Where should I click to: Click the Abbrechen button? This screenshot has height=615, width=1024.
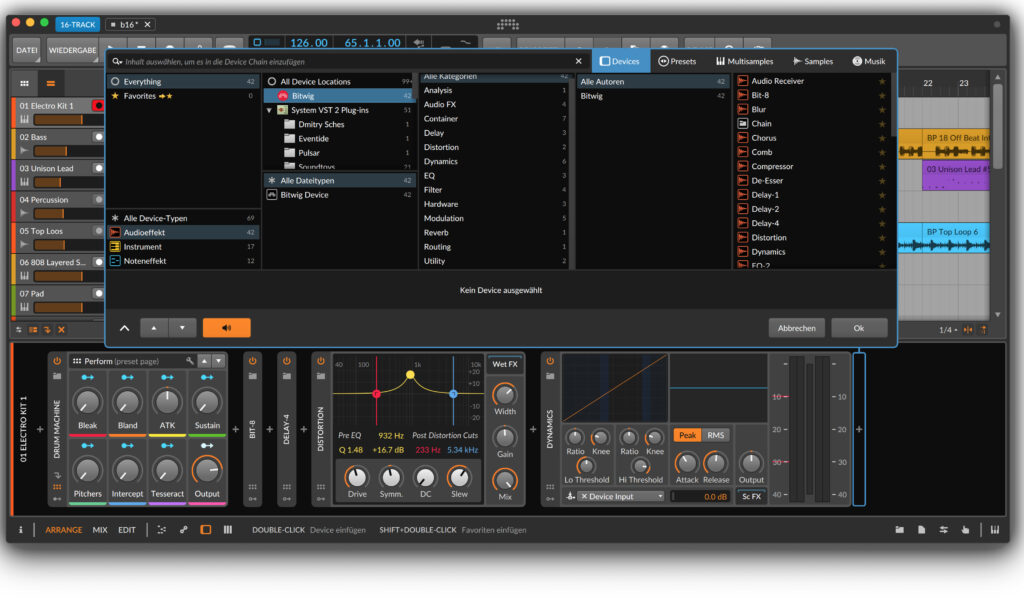click(797, 328)
